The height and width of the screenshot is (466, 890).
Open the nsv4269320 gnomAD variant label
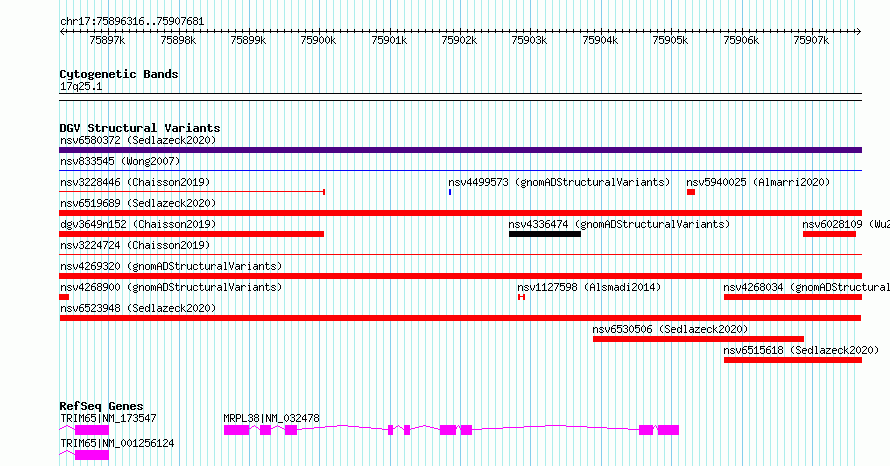click(x=171, y=266)
